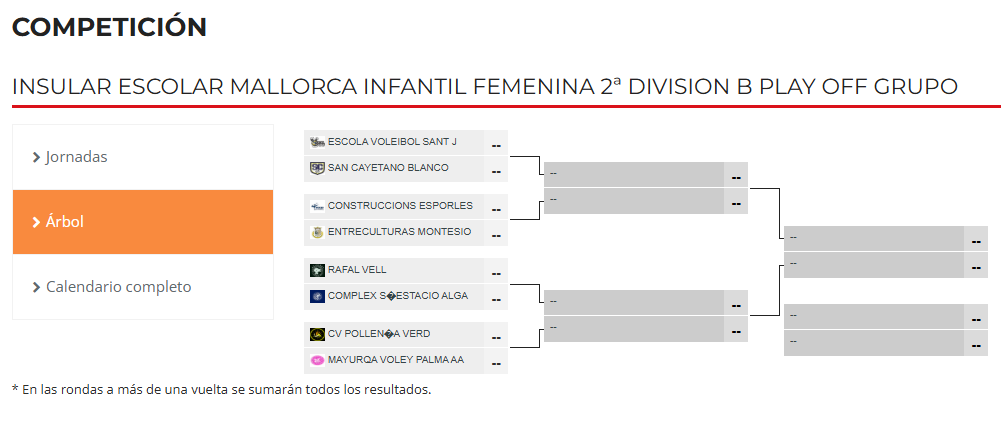Click the Mayurqa Voley Palma AA logo
The width and height of the screenshot is (1001, 422).
click(317, 360)
